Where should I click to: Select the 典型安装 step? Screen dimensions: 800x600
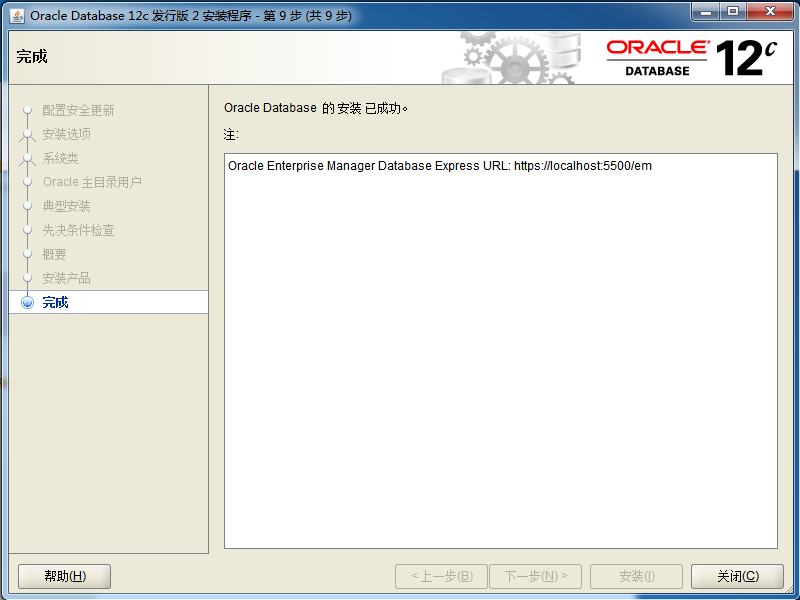(x=66, y=206)
